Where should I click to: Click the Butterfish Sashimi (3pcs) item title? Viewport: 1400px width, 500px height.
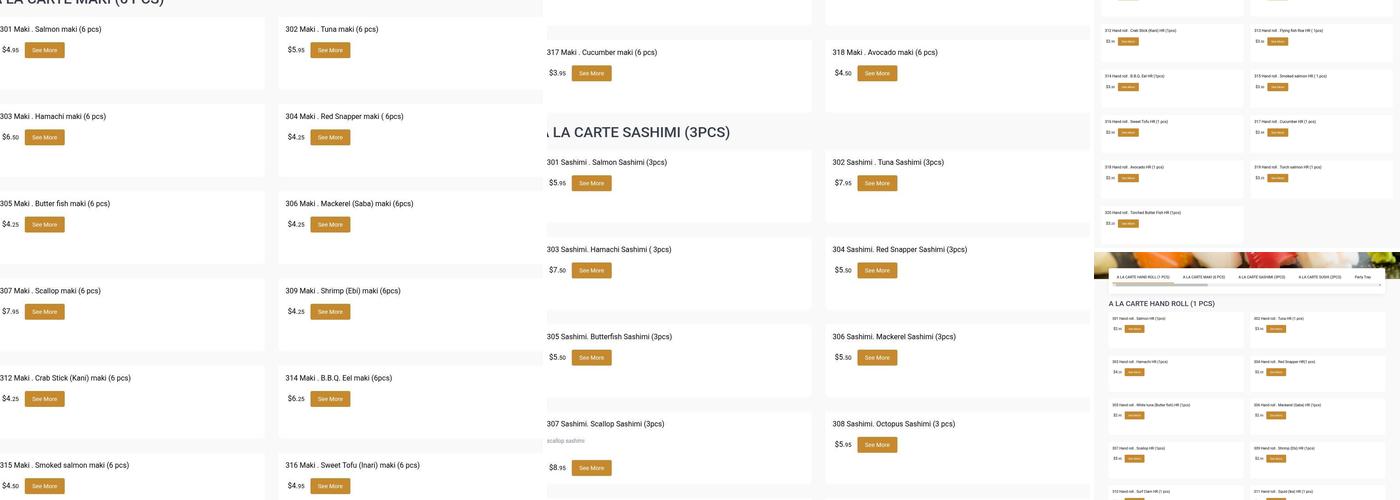(609, 337)
